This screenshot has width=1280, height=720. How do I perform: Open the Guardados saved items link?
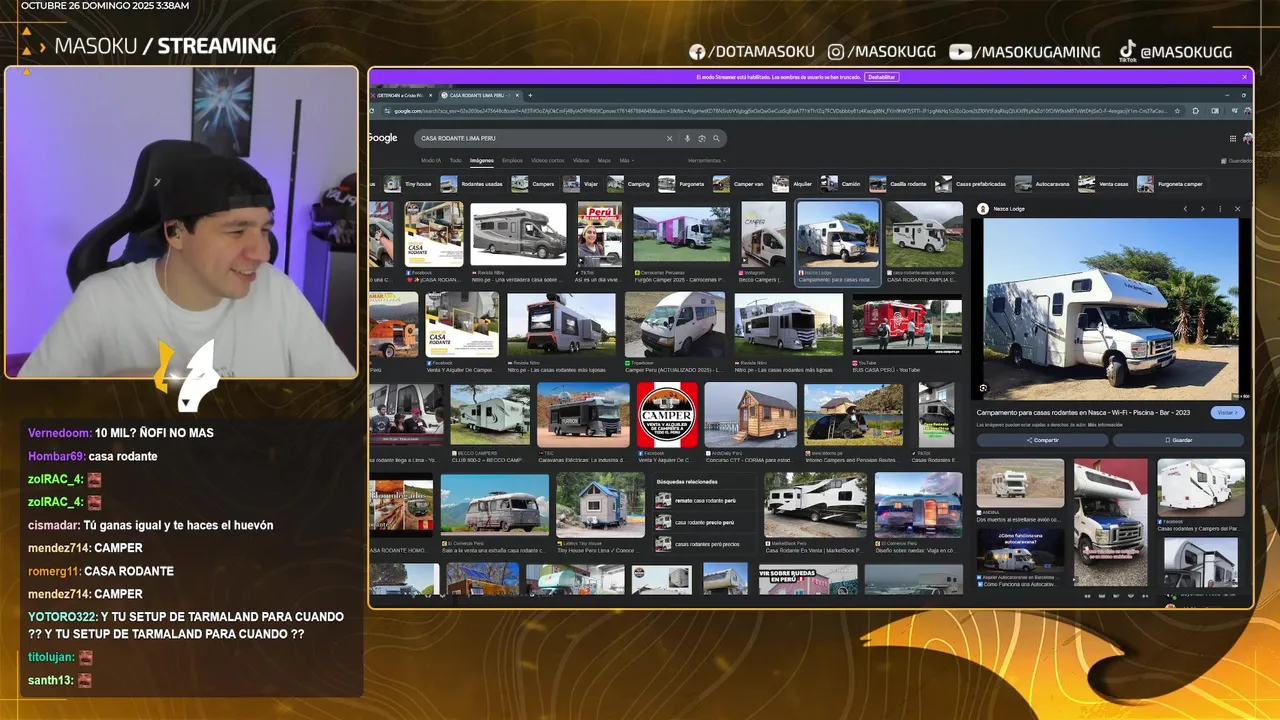[1238, 161]
